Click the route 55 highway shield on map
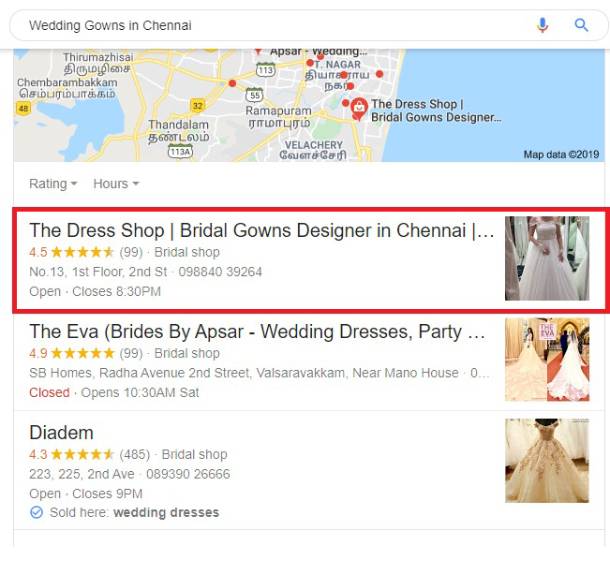Screen dimensions: 610x570 (254, 95)
